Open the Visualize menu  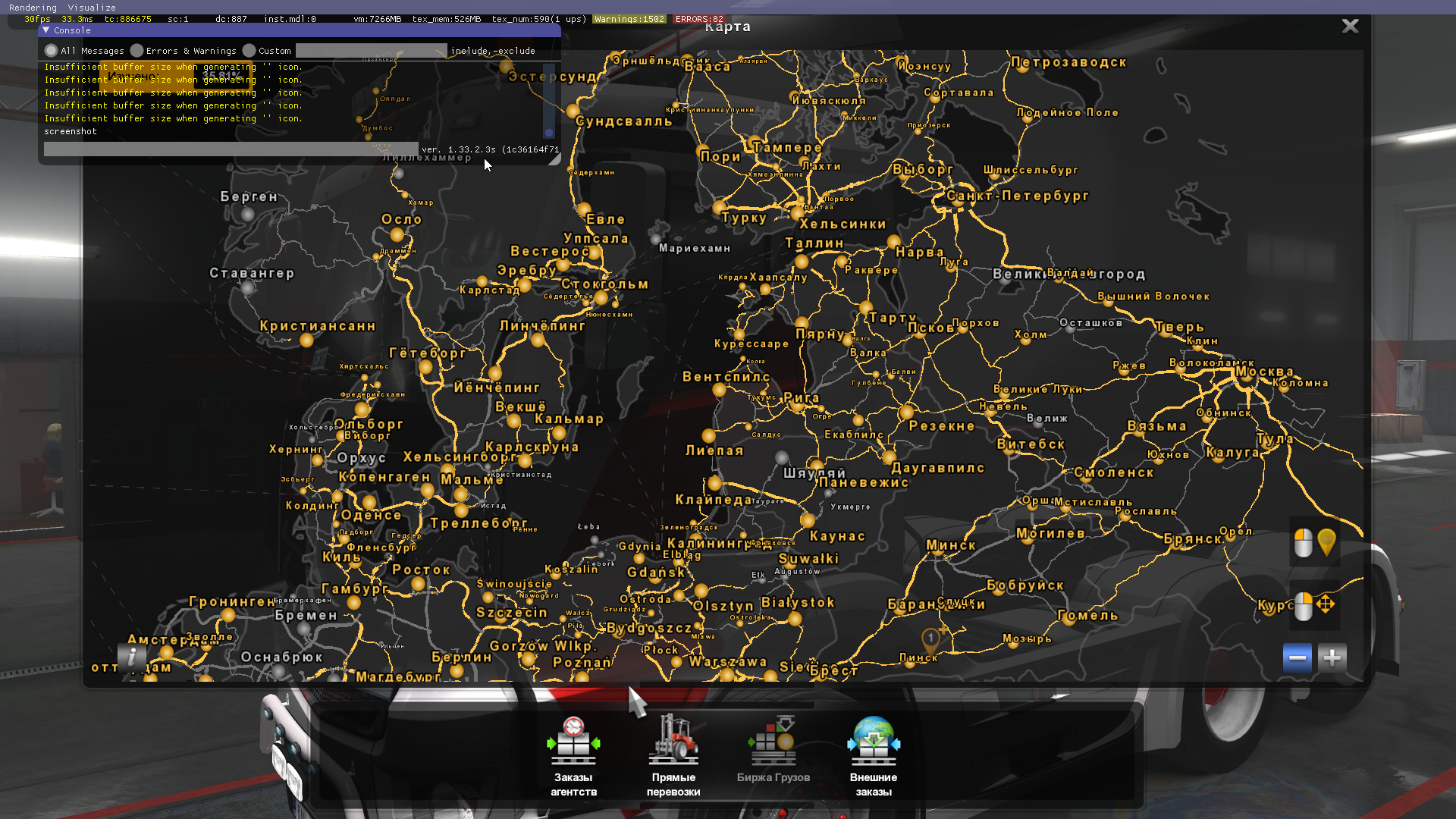pyautogui.click(x=92, y=8)
